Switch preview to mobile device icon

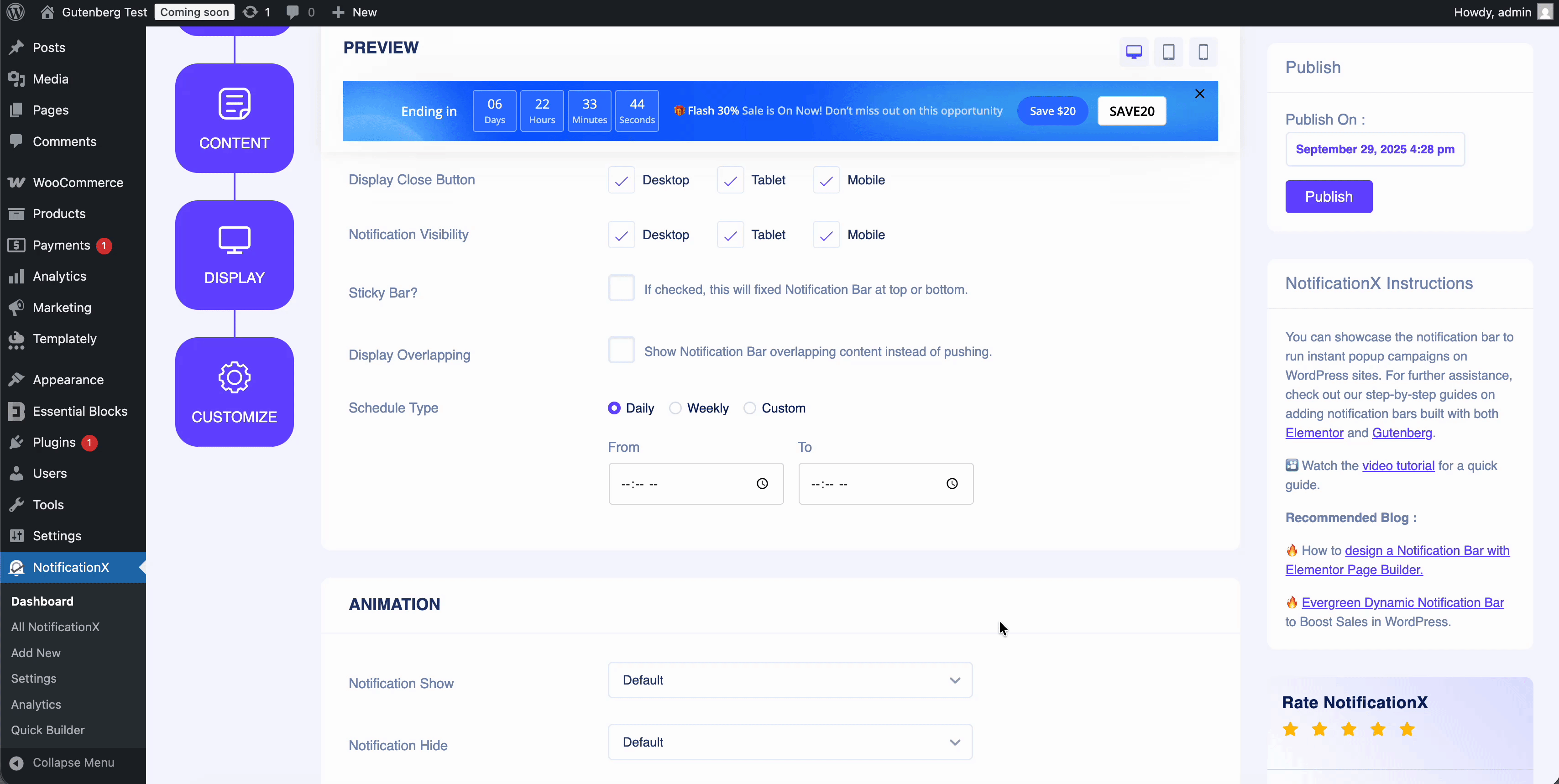click(x=1203, y=52)
